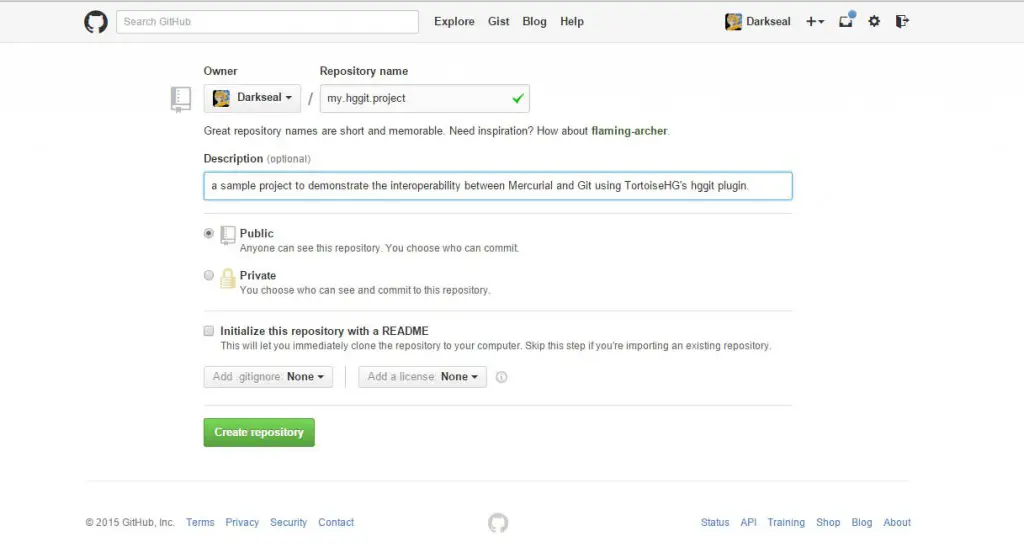
Task: Click the Public repository book icon
Action: click(x=228, y=235)
